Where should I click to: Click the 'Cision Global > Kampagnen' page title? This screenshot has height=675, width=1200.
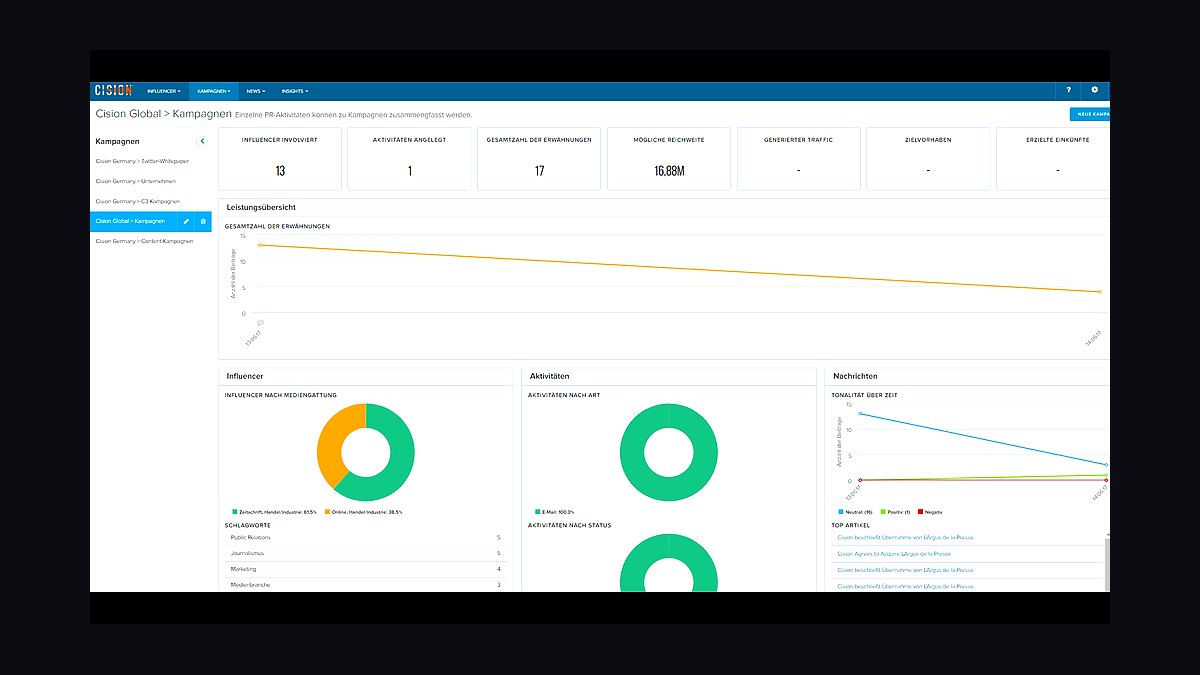163,114
